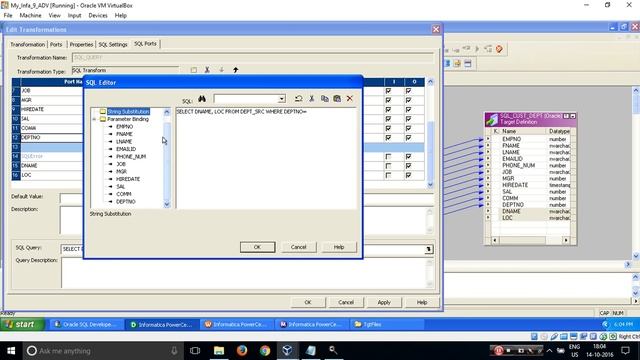Check the input checkbox for SQLError port
Screen dimensions: 640x360
coord(388,156)
